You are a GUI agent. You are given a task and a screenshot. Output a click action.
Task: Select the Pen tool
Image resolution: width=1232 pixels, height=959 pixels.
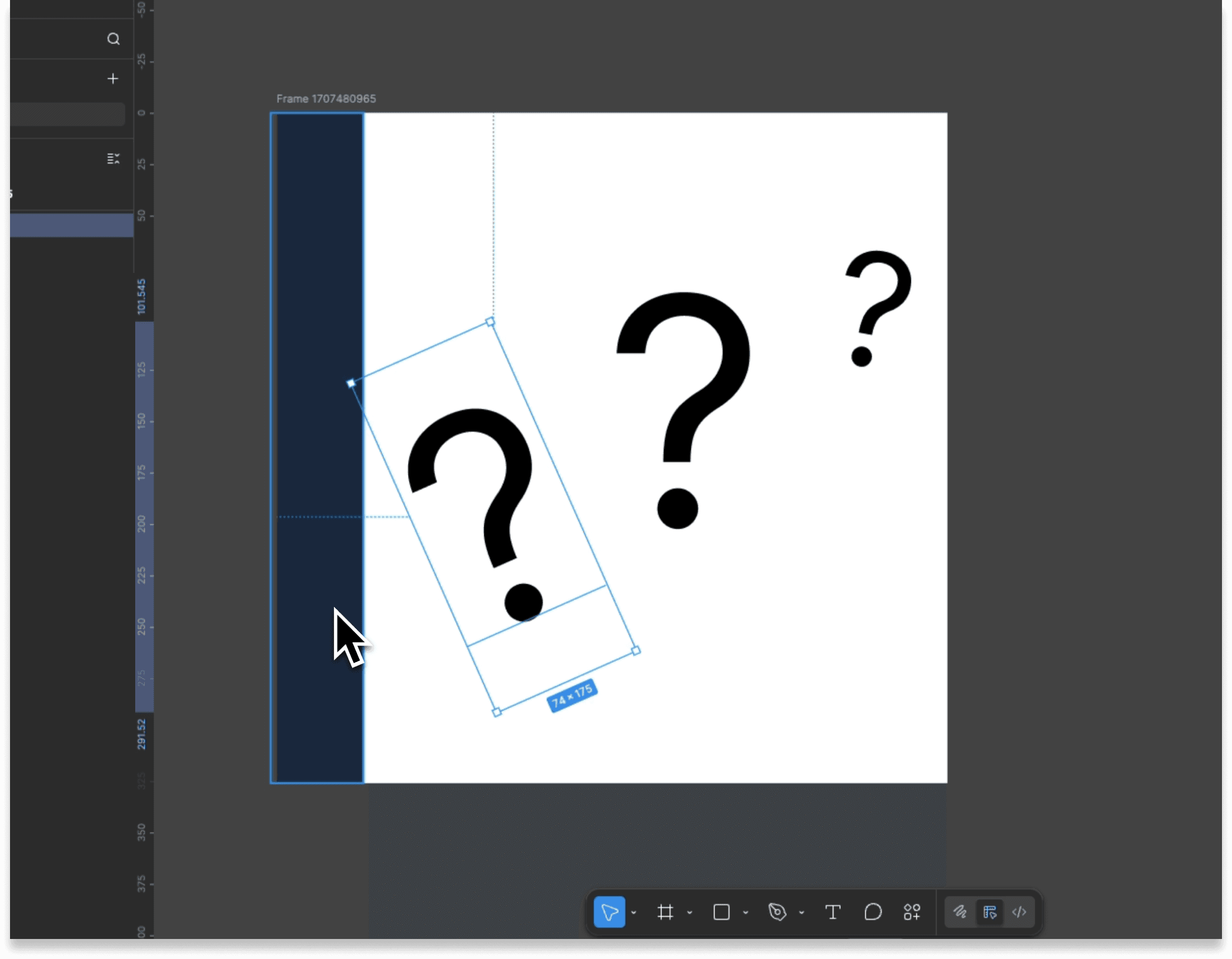(x=777, y=911)
